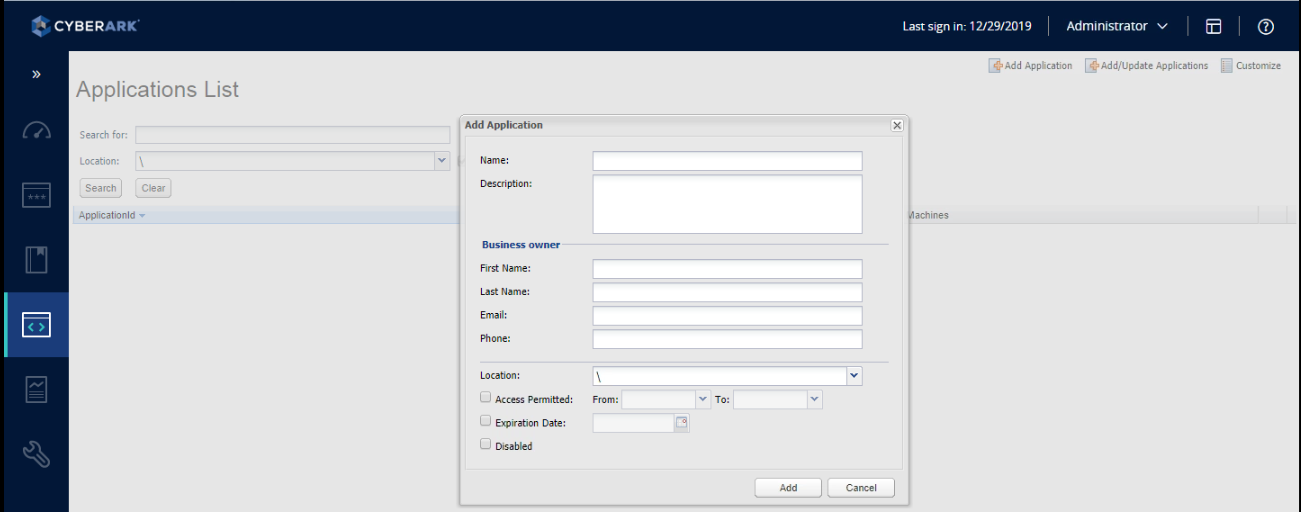Open the reports icon in sidebar

[36, 390]
